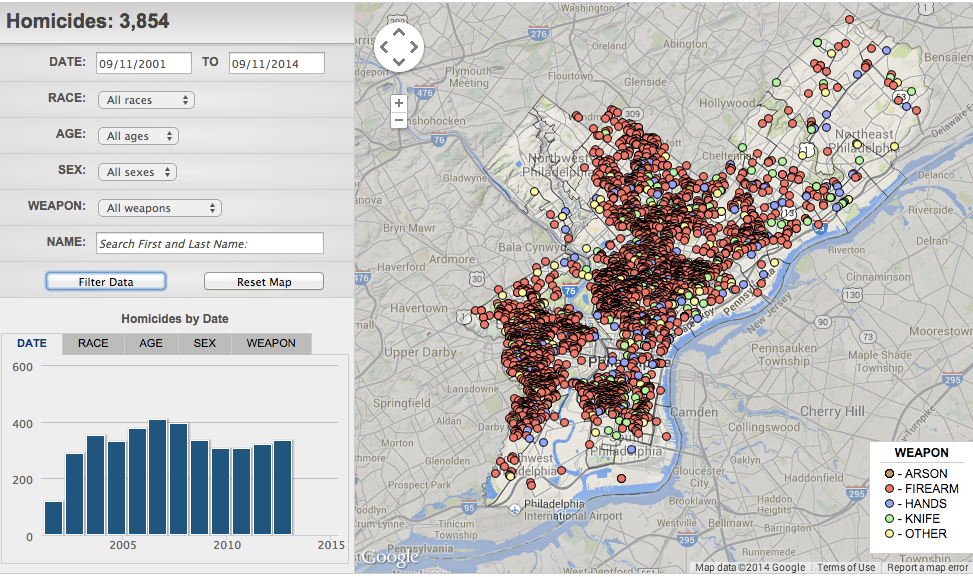Click the FIREARM red legend swatch
Viewport: 973px width, 577px height.
[888, 489]
